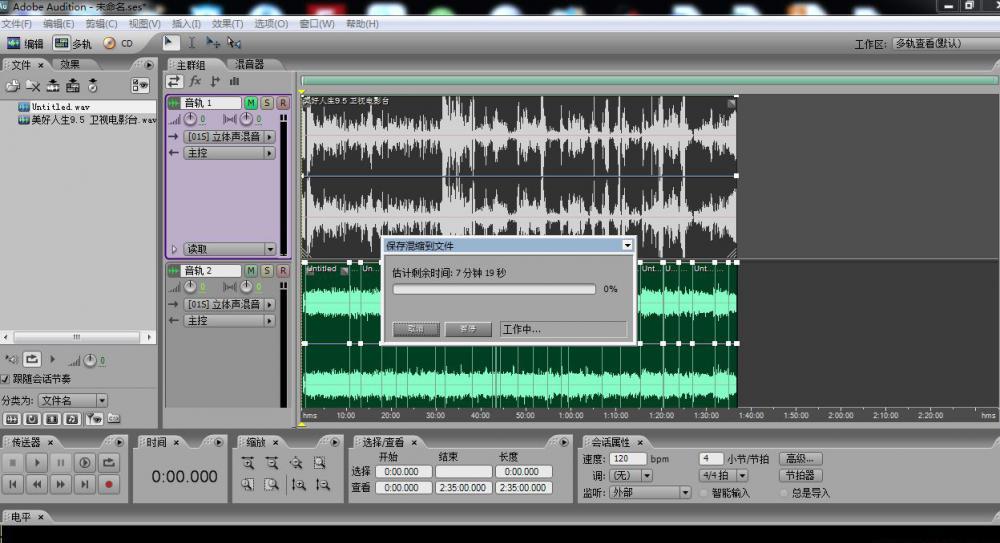Viewport: 1000px width, 543px height.
Task: Open the 文件(F) menu
Action: coord(17,24)
